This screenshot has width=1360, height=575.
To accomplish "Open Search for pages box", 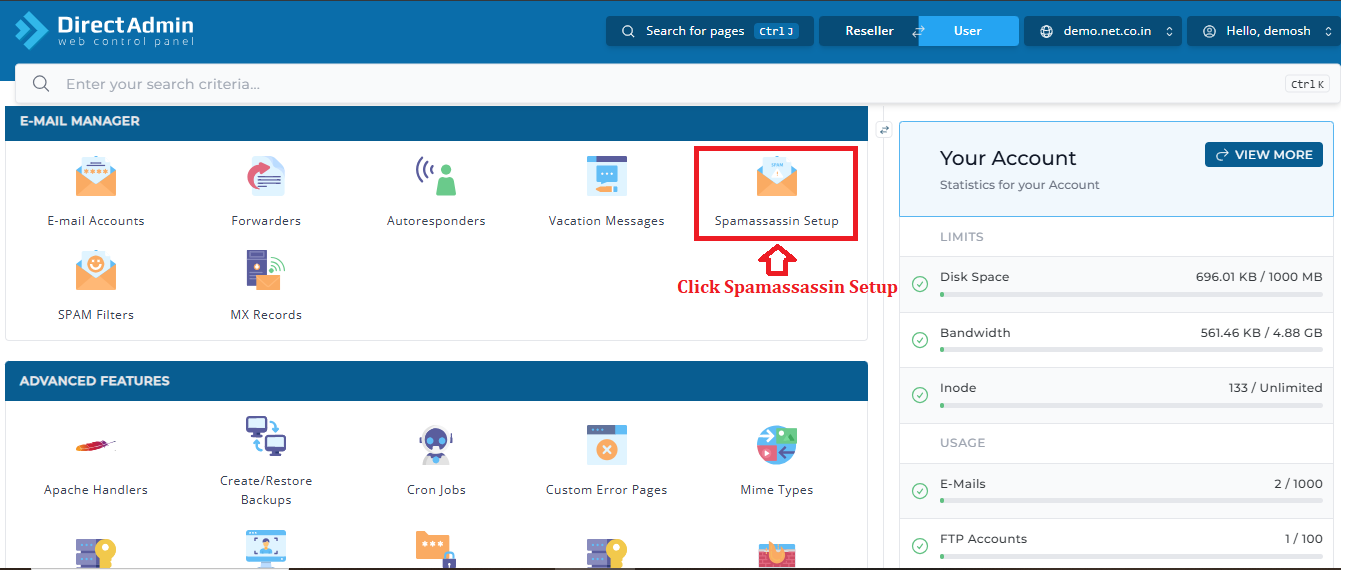I will click(709, 31).
